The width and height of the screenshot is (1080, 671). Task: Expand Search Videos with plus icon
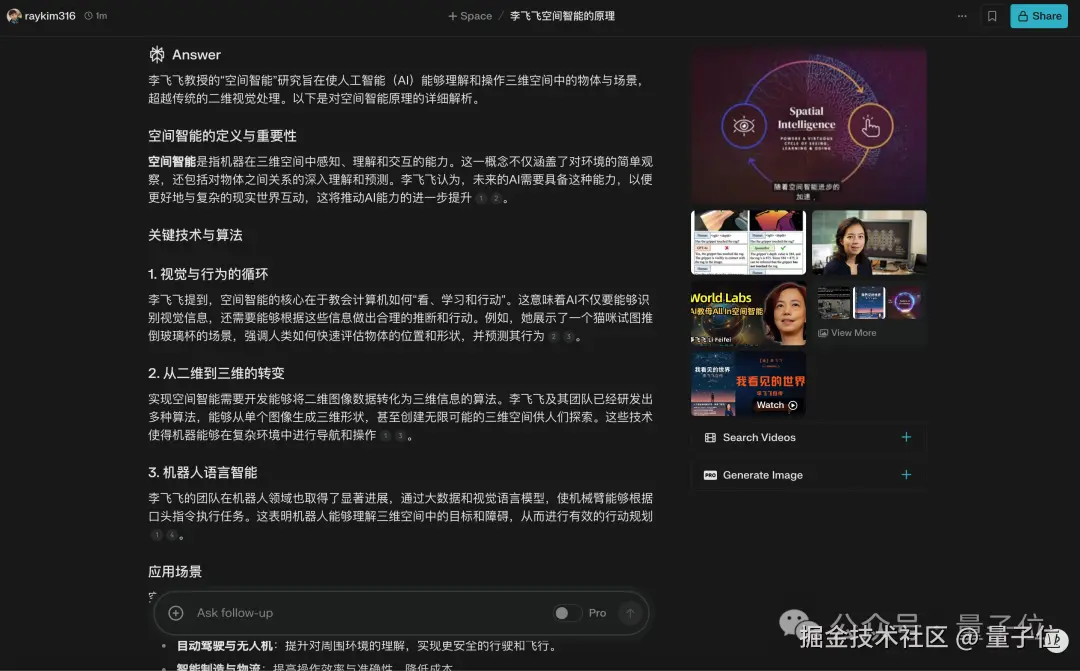pos(906,437)
